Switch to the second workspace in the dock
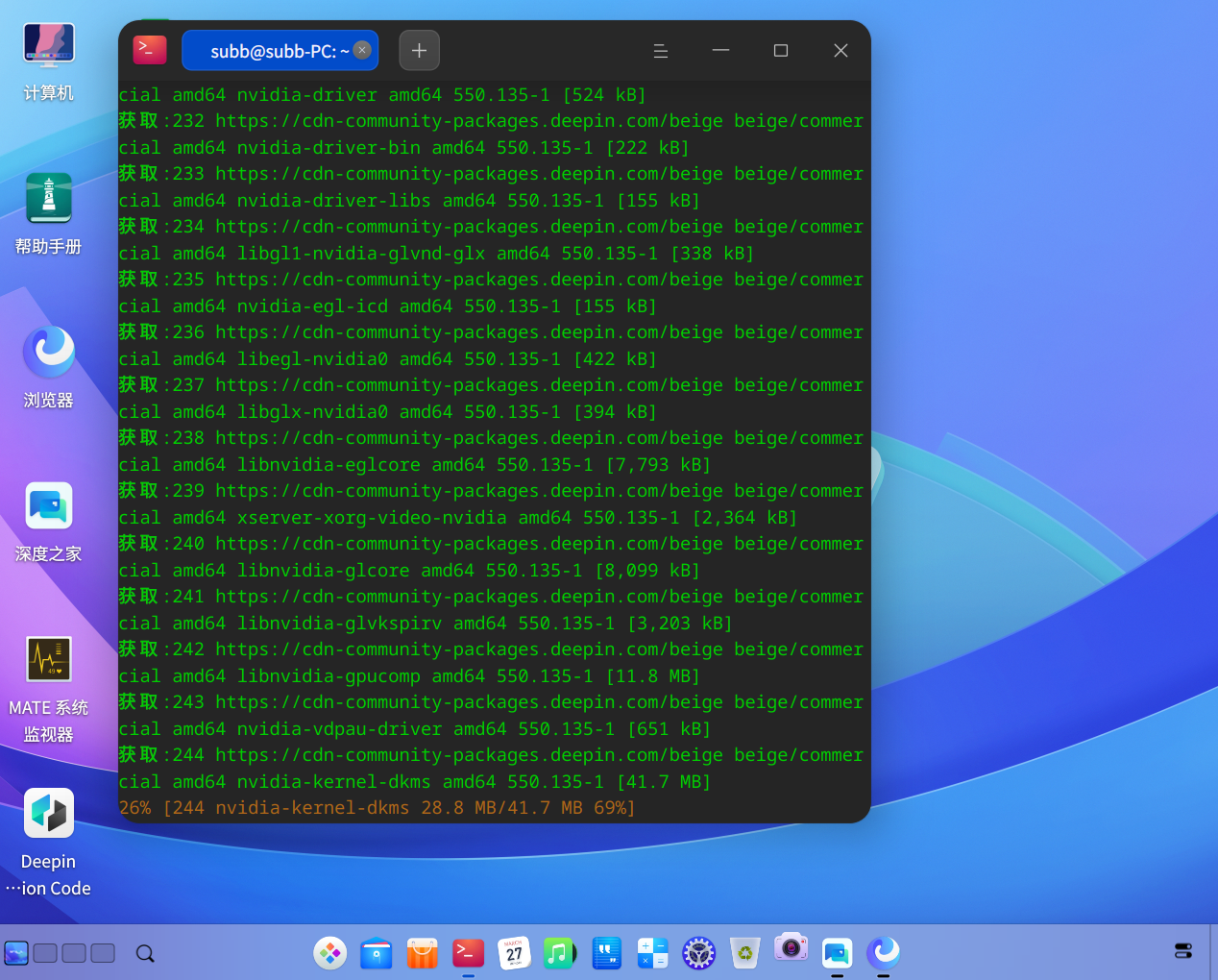 tap(45, 953)
